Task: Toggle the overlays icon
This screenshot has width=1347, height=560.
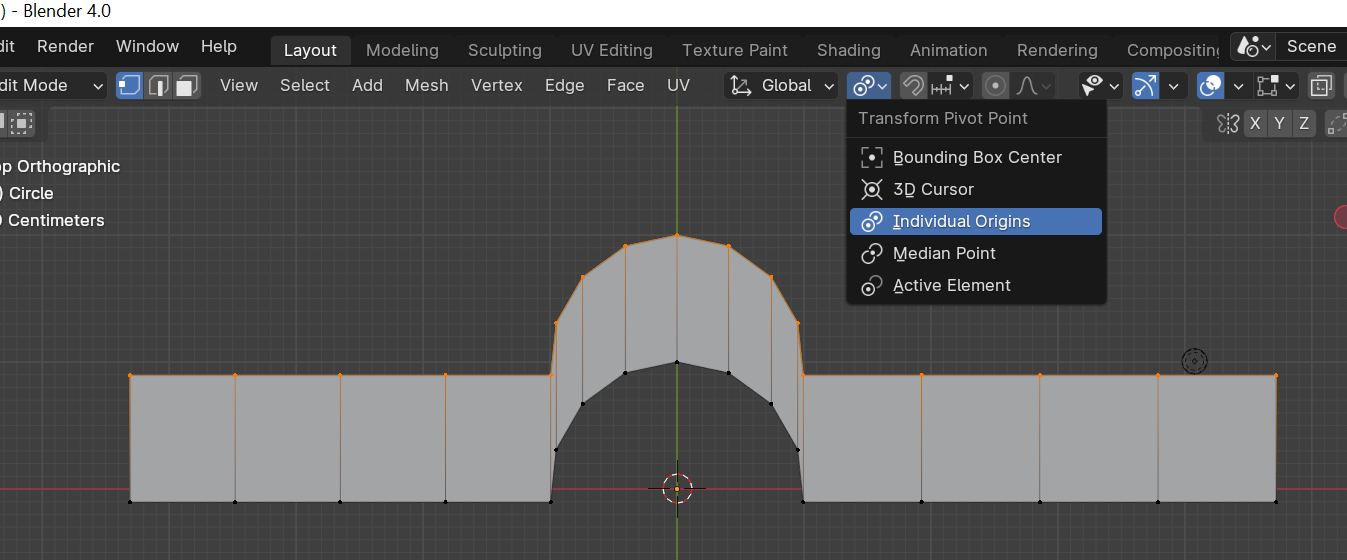Action: point(1211,86)
